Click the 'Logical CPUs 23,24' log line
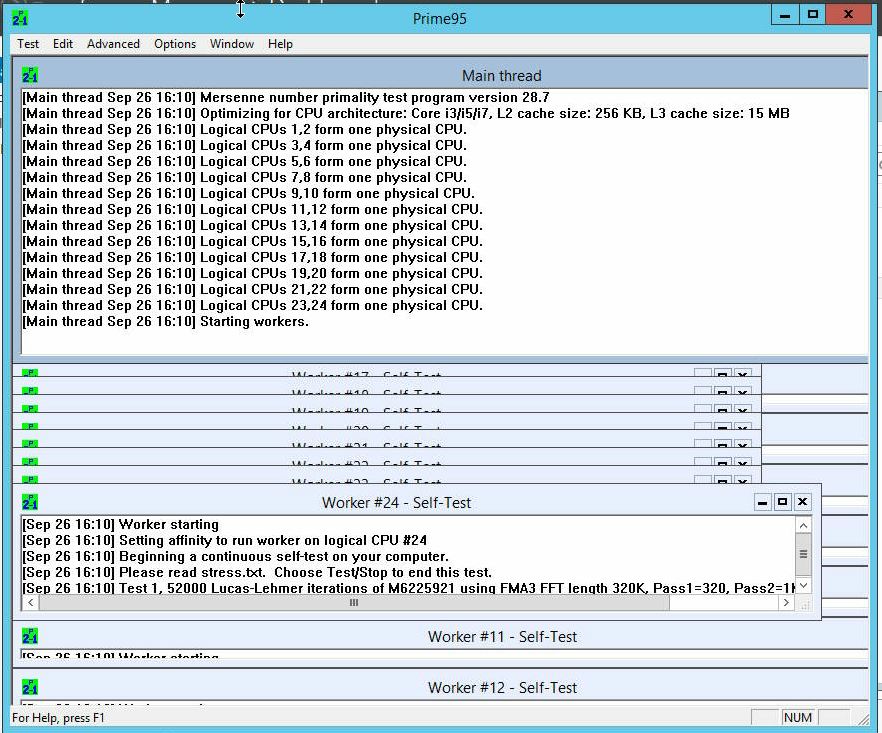This screenshot has height=733, width=882. pos(252,305)
